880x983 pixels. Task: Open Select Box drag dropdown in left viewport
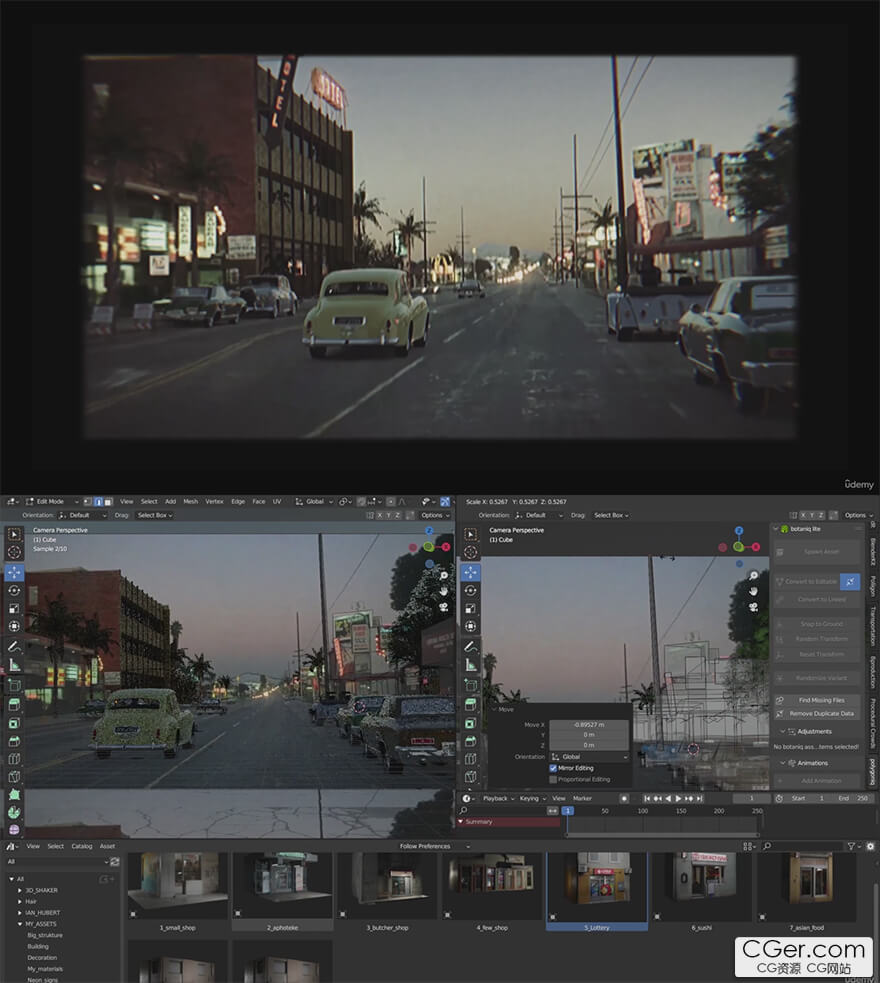coord(154,515)
